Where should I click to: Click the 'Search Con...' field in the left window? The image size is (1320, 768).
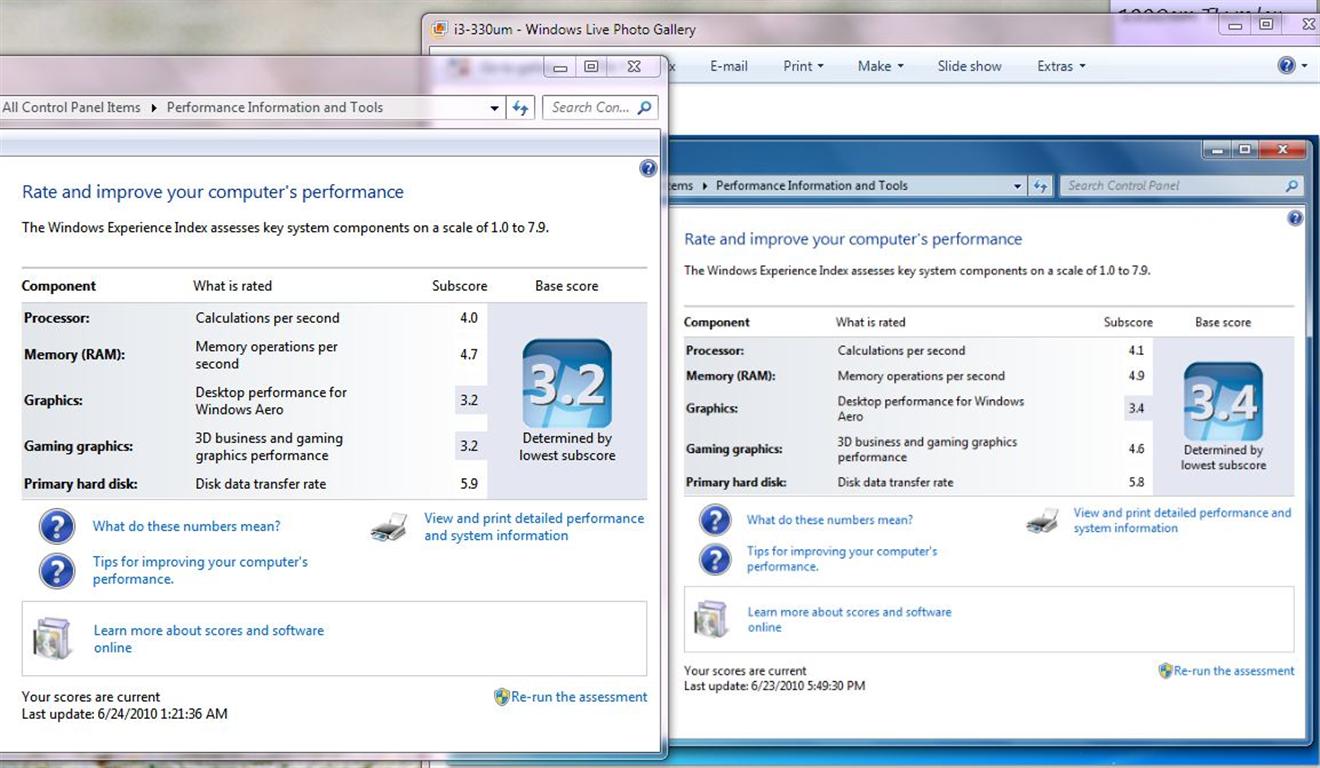(600, 108)
